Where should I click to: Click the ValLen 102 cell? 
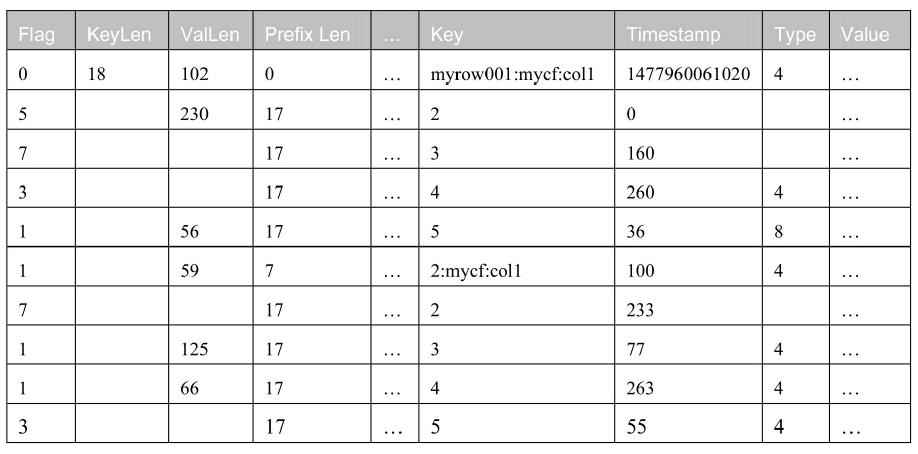tap(211, 70)
